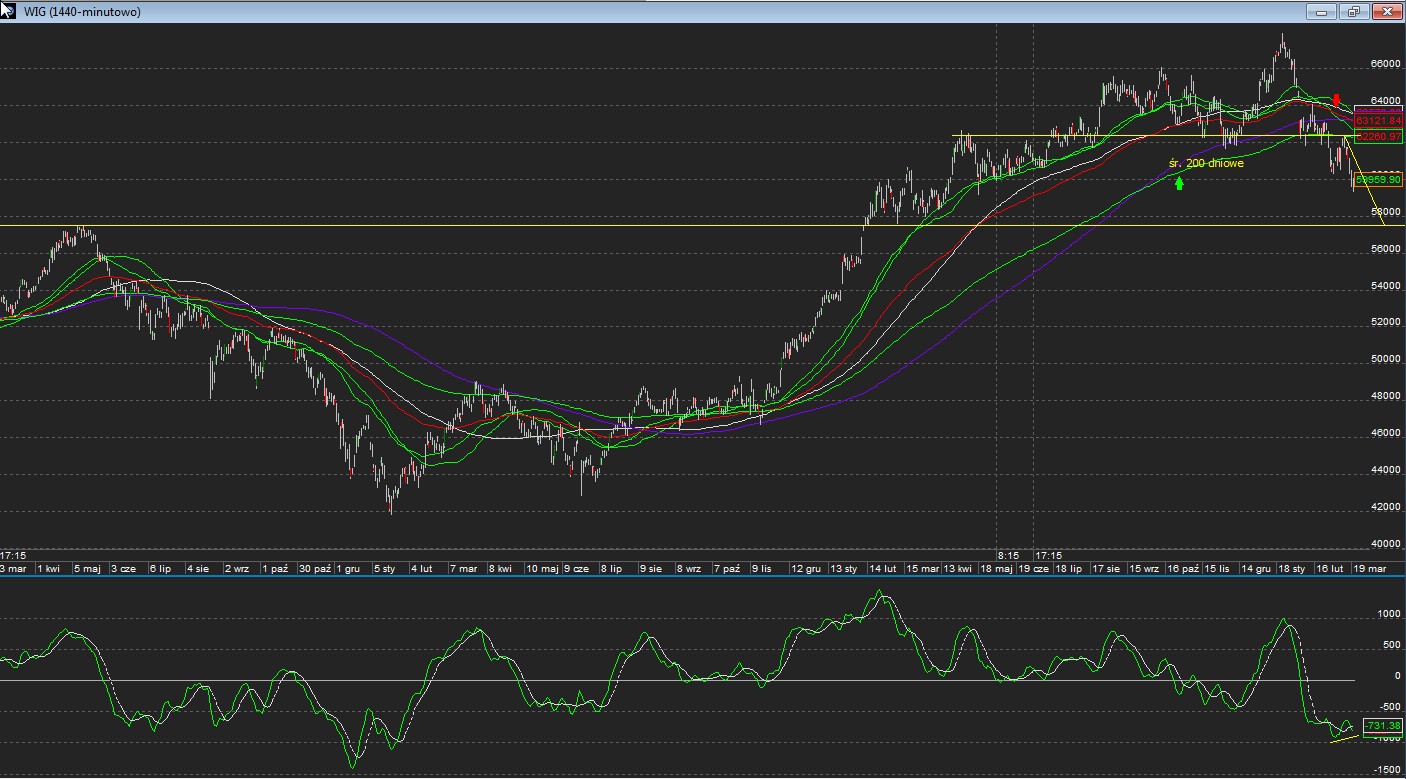Click the 56000 price axis label

tap(1385, 250)
